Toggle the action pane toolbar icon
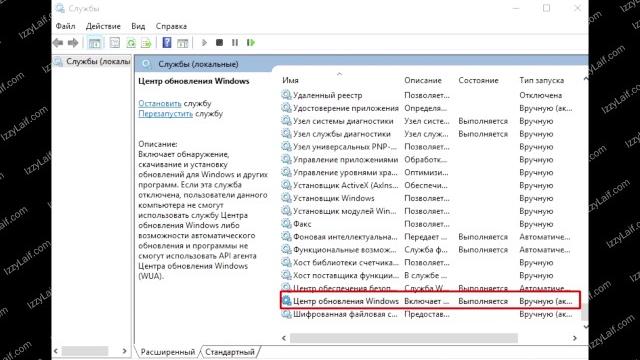Screen dimensions: 640x360 [x=182, y=42]
